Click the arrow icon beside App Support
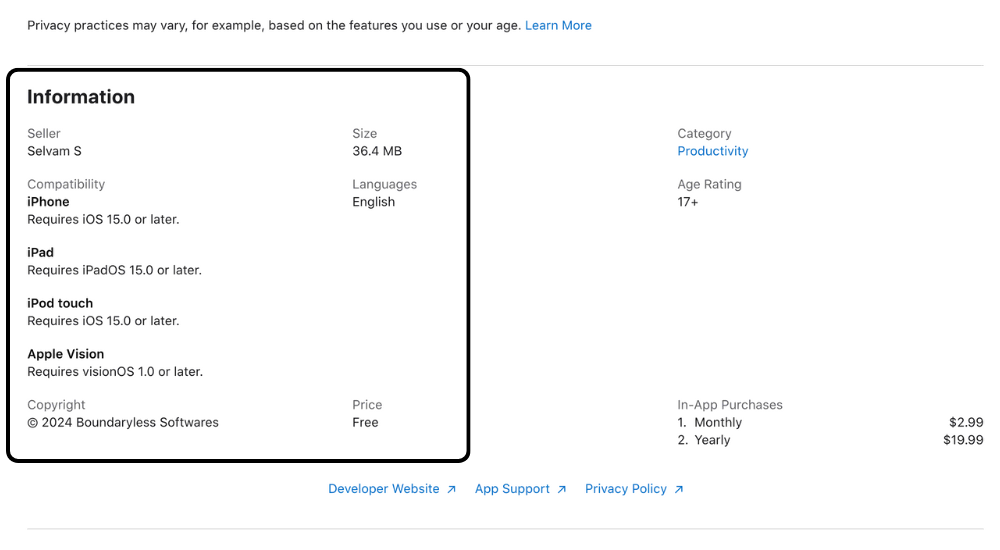The width and height of the screenshot is (1000, 550). [562, 489]
